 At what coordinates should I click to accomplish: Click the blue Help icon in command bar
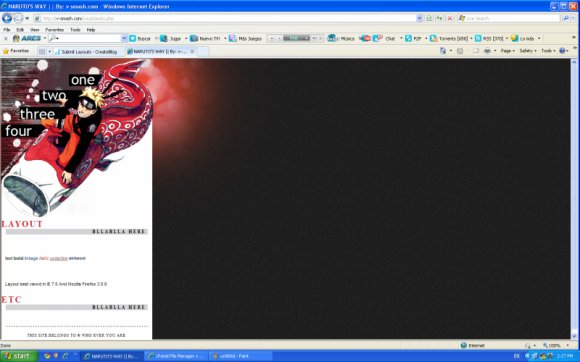(562, 51)
